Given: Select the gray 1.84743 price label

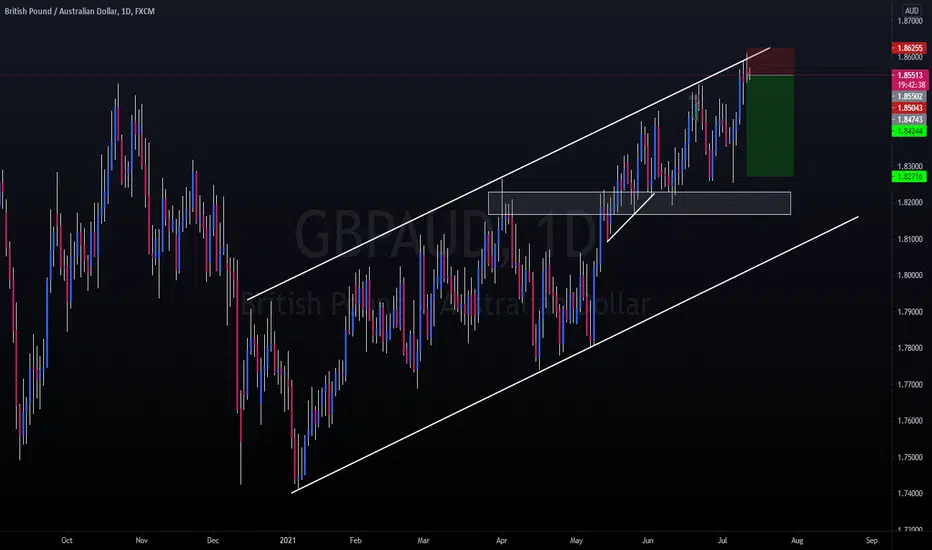Looking at the screenshot, I should [x=909, y=120].
